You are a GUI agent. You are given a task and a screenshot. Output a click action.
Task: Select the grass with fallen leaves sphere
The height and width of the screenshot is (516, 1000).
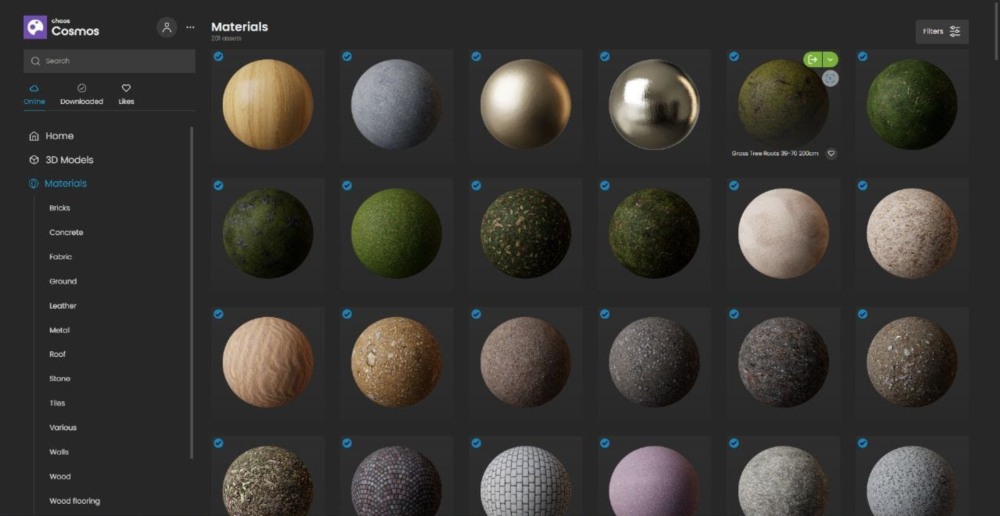coord(526,233)
